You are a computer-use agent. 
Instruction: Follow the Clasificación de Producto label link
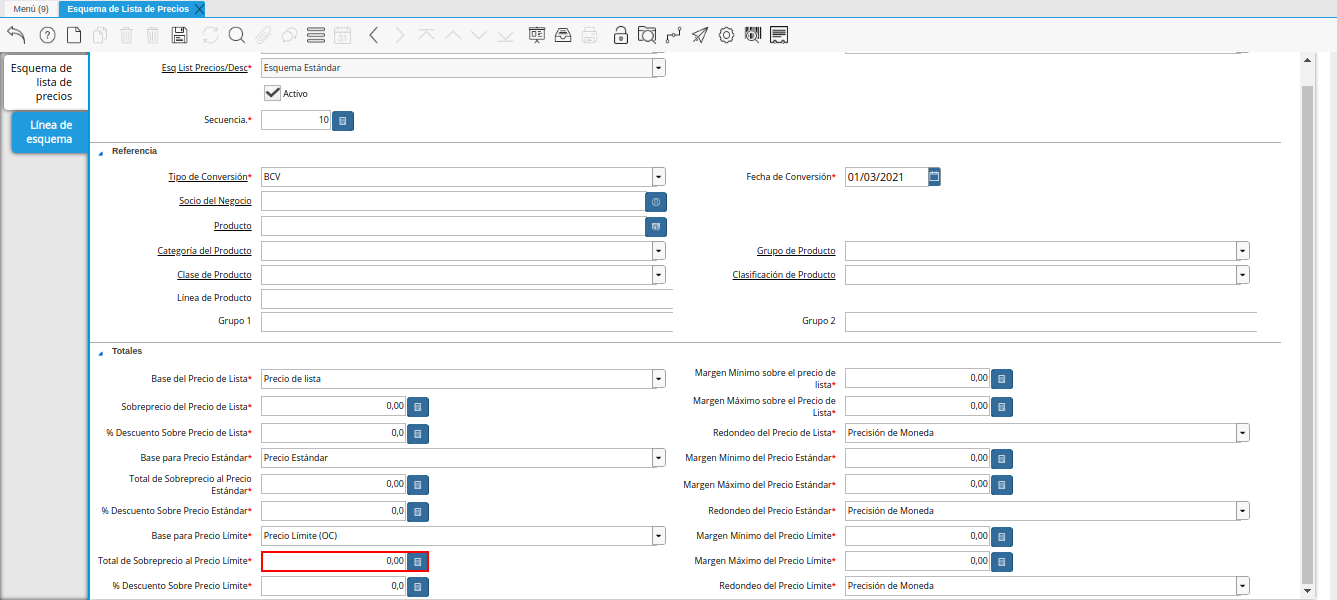[x=784, y=275]
